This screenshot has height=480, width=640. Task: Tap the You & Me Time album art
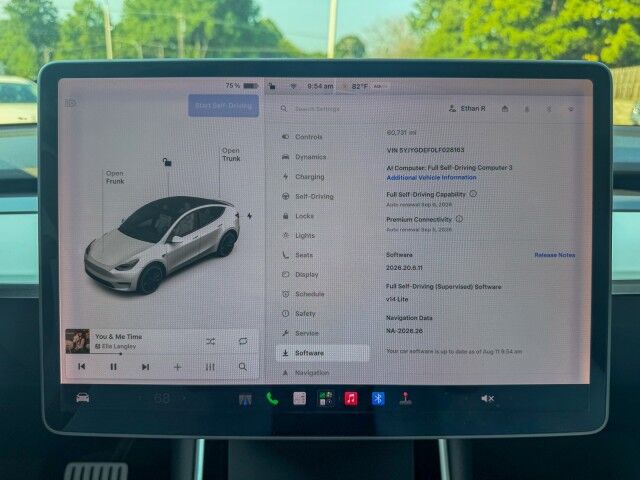point(78,341)
